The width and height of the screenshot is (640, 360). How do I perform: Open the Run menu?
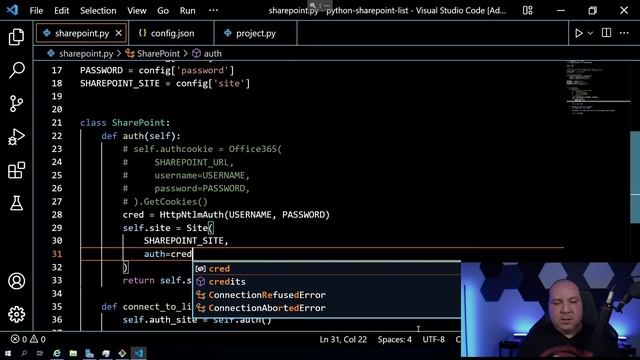(x=187, y=11)
